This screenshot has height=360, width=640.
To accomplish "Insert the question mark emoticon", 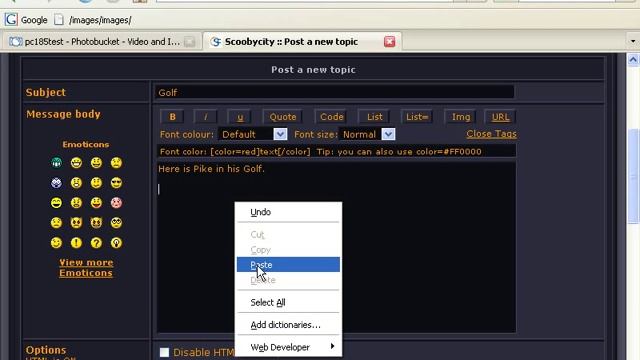I will [x=96, y=243].
